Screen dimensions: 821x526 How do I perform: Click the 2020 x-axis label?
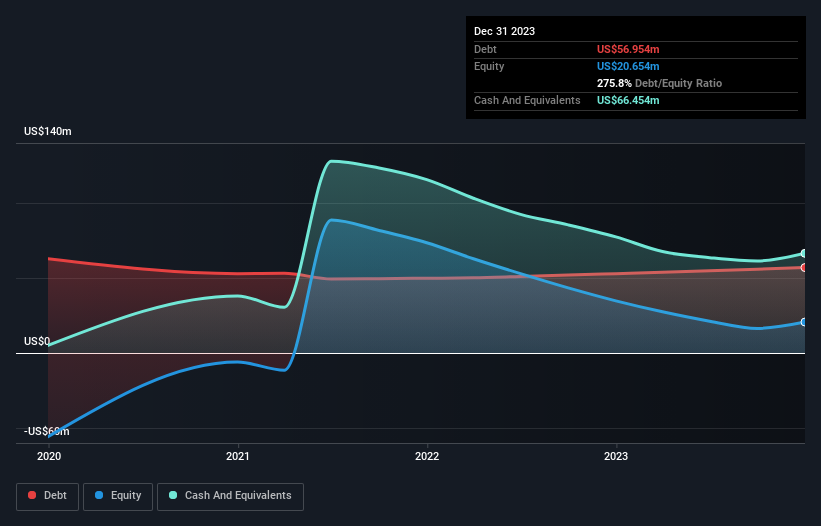coord(49,456)
